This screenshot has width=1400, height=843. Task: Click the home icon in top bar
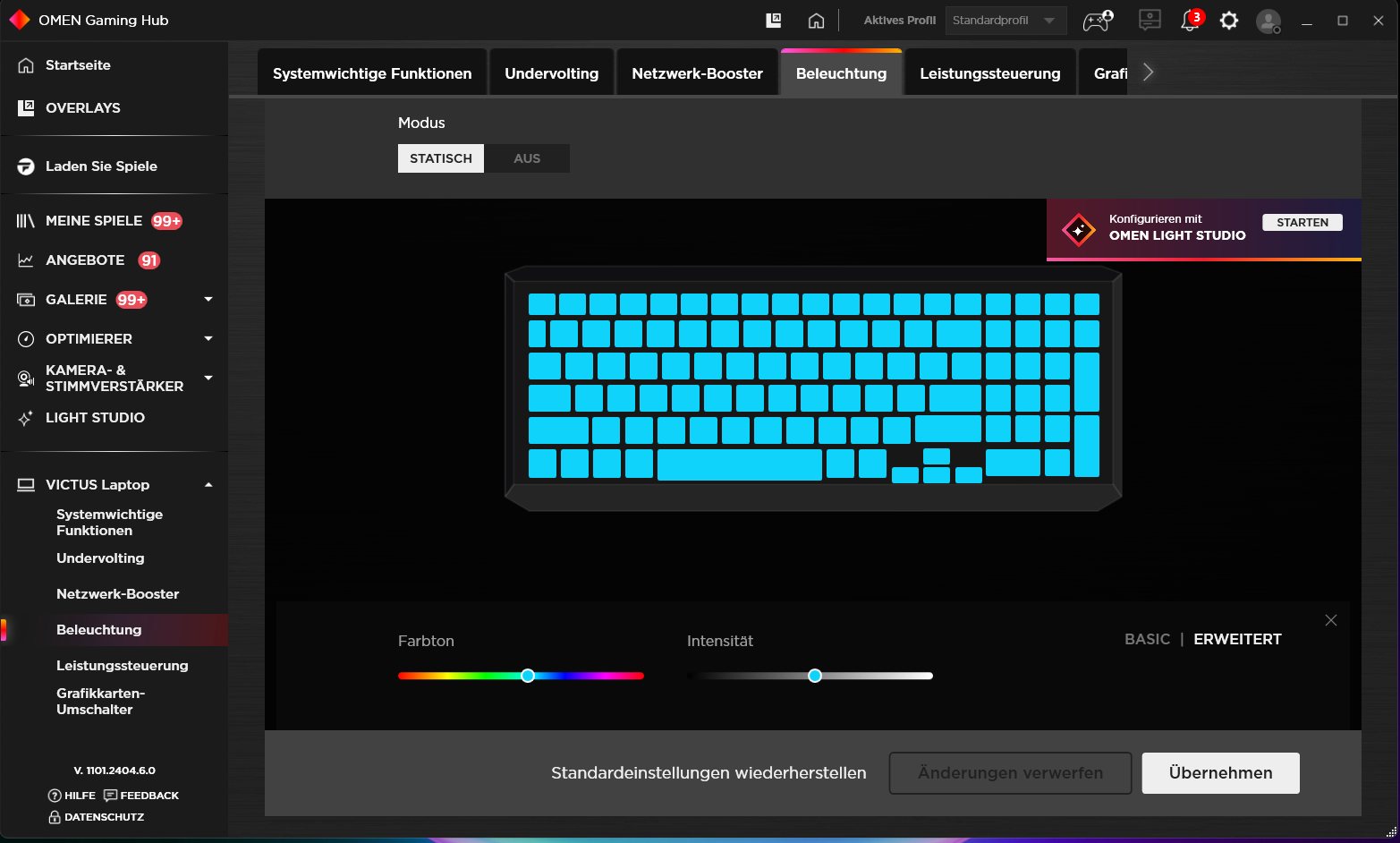(816, 21)
